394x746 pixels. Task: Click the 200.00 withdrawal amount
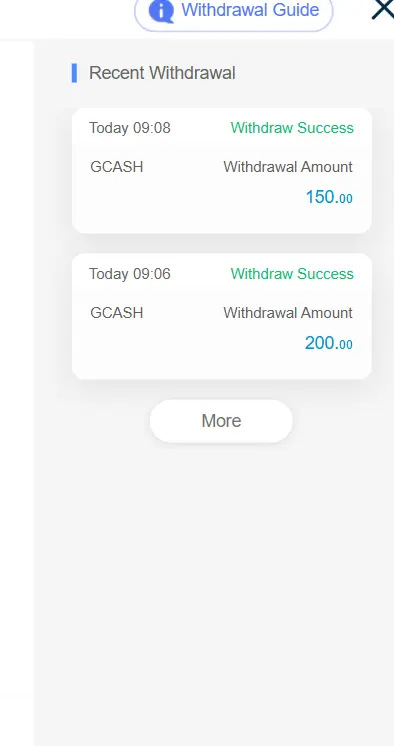click(329, 343)
